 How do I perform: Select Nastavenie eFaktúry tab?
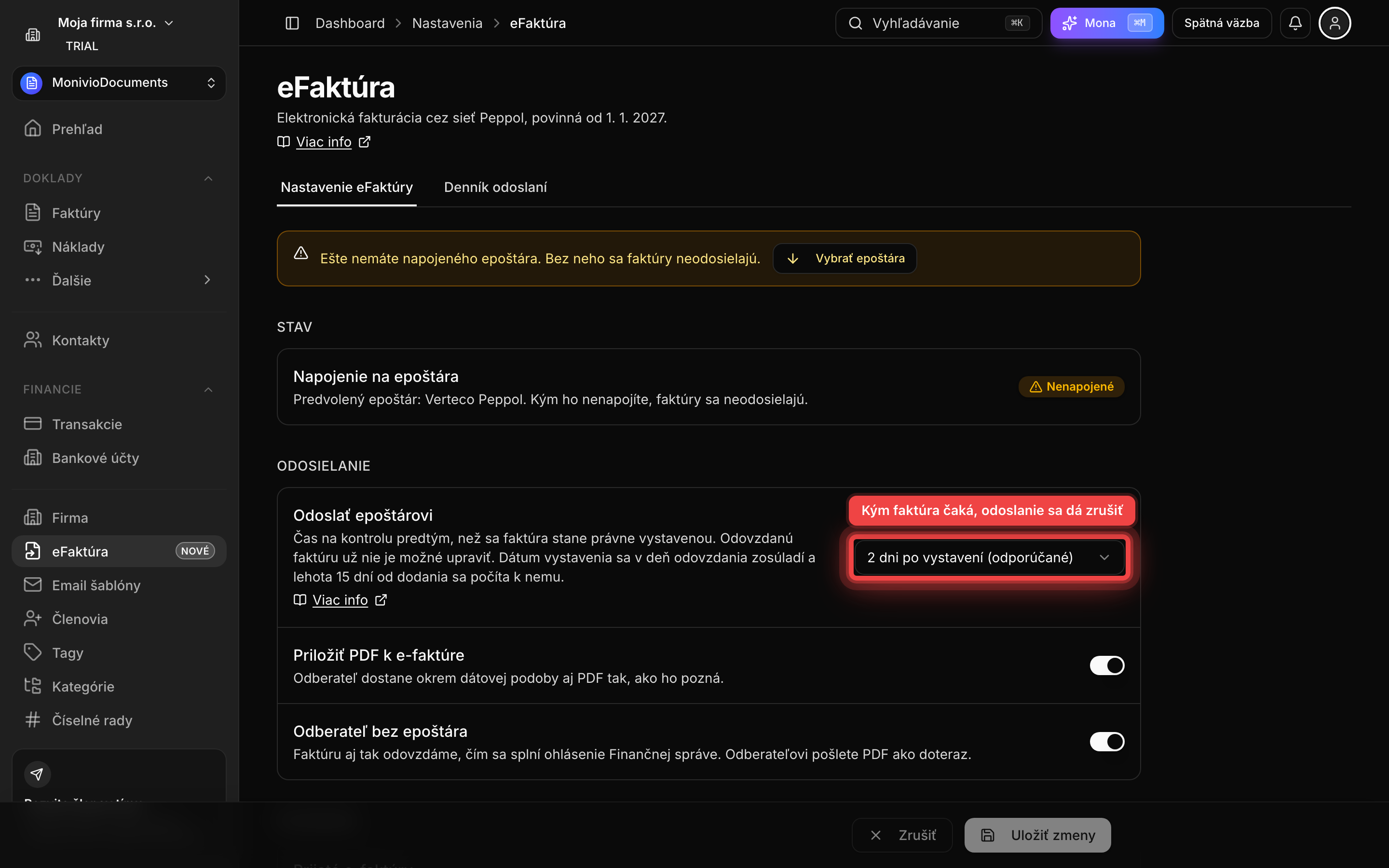[347, 187]
